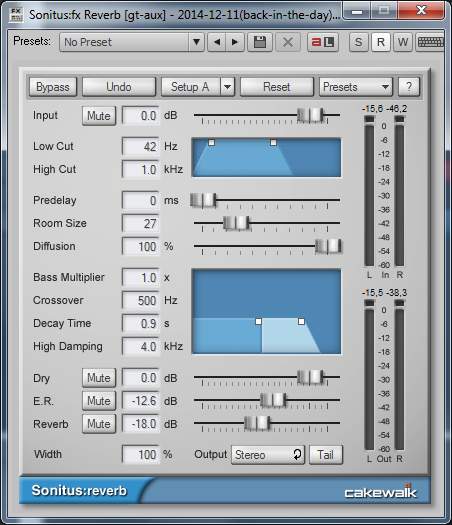Open the keyboard icon in the preset bar
452x525 pixels.
click(430, 42)
